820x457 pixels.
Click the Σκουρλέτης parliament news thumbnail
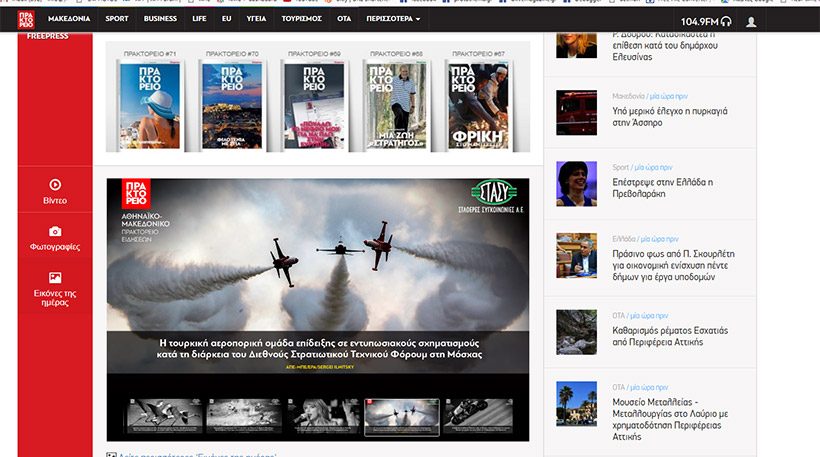tap(576, 255)
